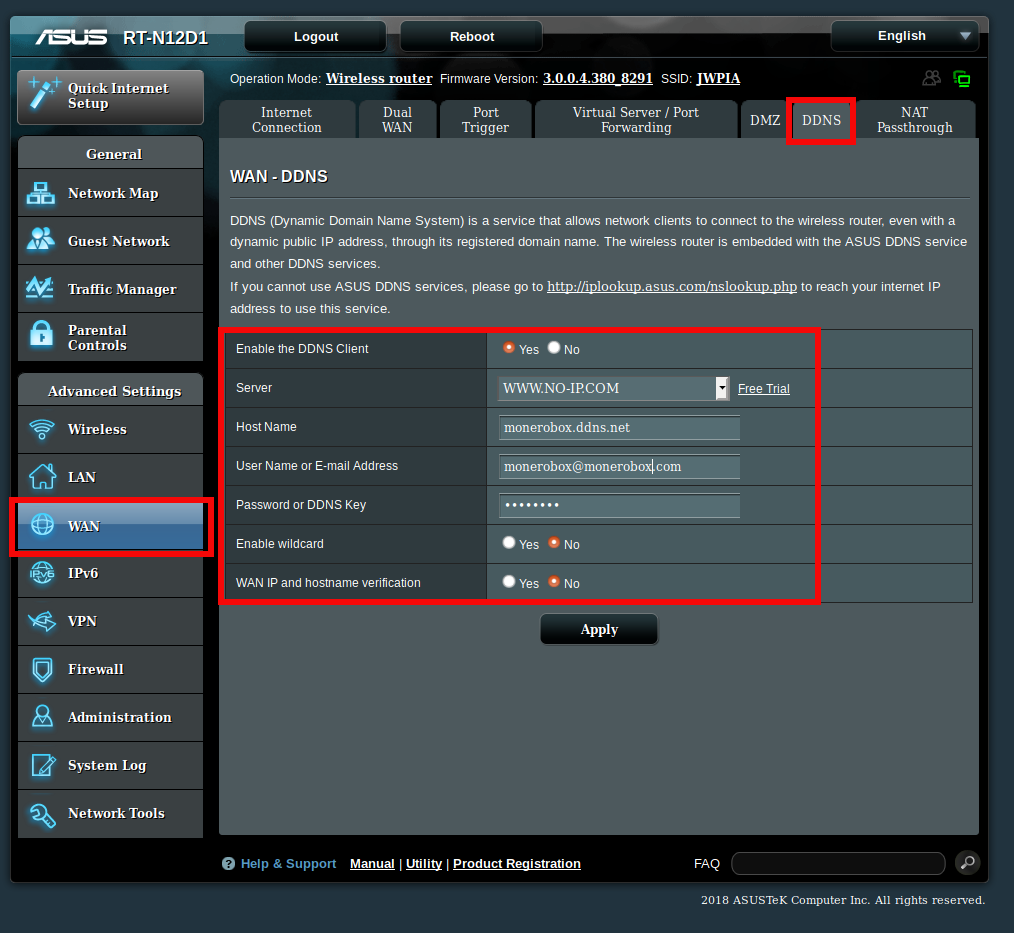
Task: Open the Internet Connection tab
Action: (286, 120)
